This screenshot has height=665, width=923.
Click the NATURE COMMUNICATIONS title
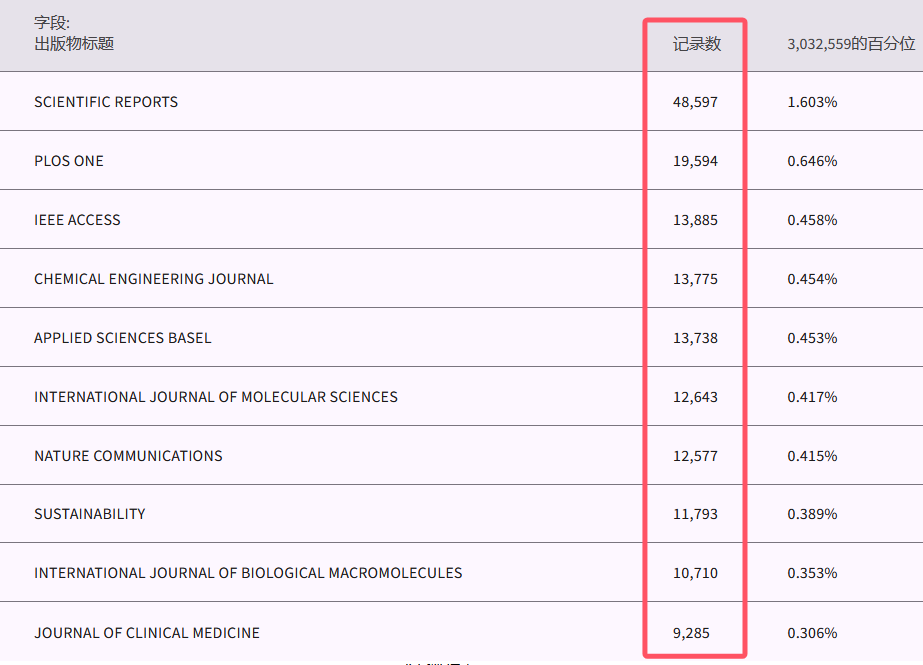128,456
